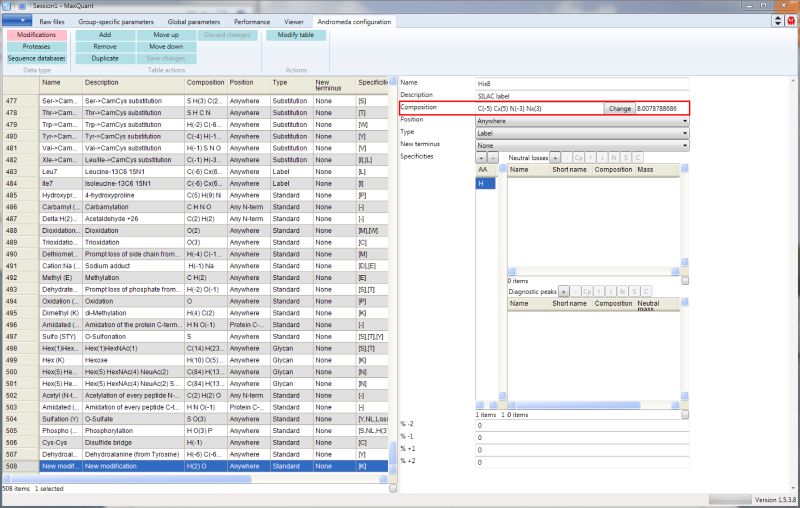Switch to the Performance tab
This screenshot has height=508, width=800.
[252, 22]
